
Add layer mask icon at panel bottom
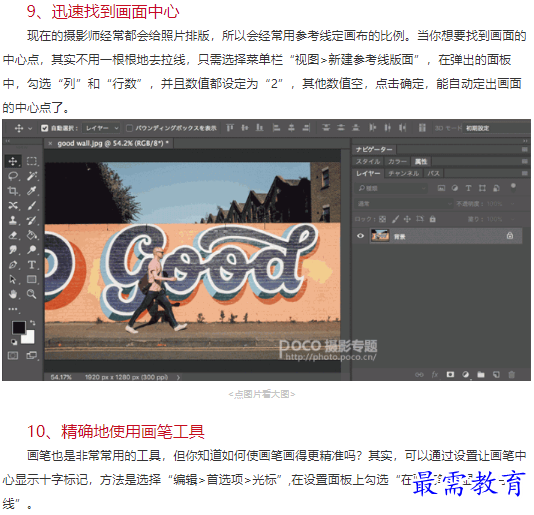[450, 374]
